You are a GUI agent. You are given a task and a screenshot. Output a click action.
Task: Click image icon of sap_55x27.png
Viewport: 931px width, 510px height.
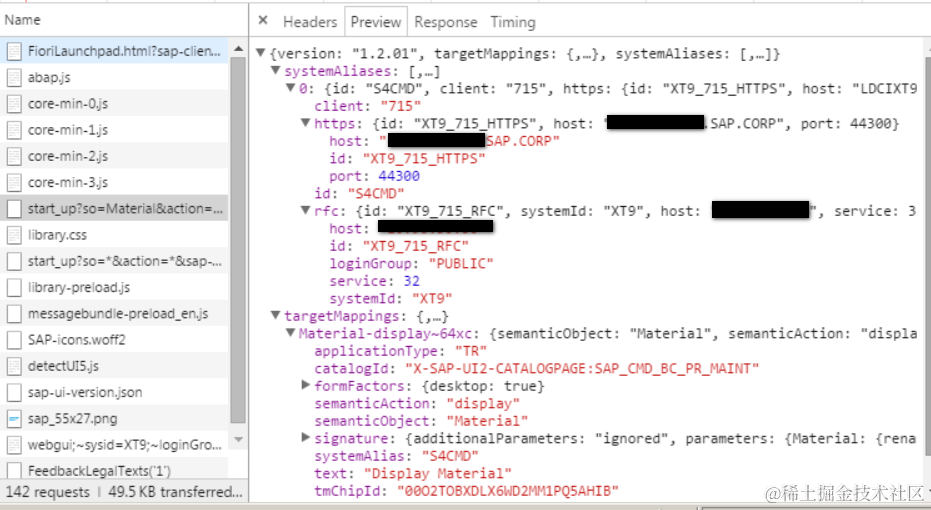pyautogui.click(x=14, y=419)
